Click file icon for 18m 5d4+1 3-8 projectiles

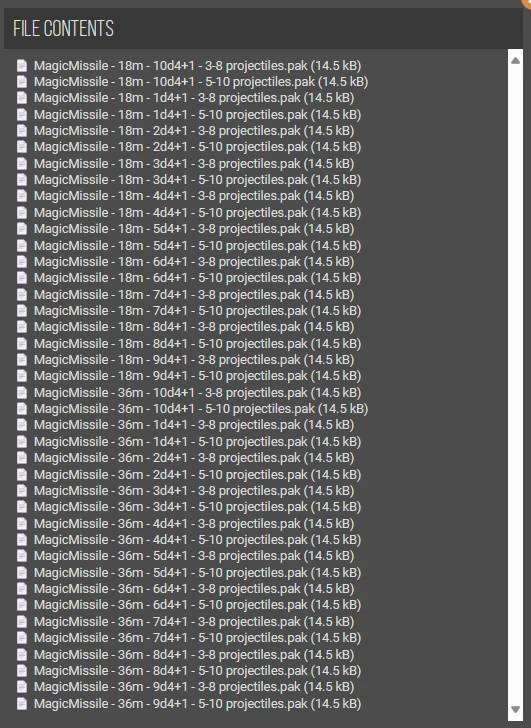click(22, 229)
